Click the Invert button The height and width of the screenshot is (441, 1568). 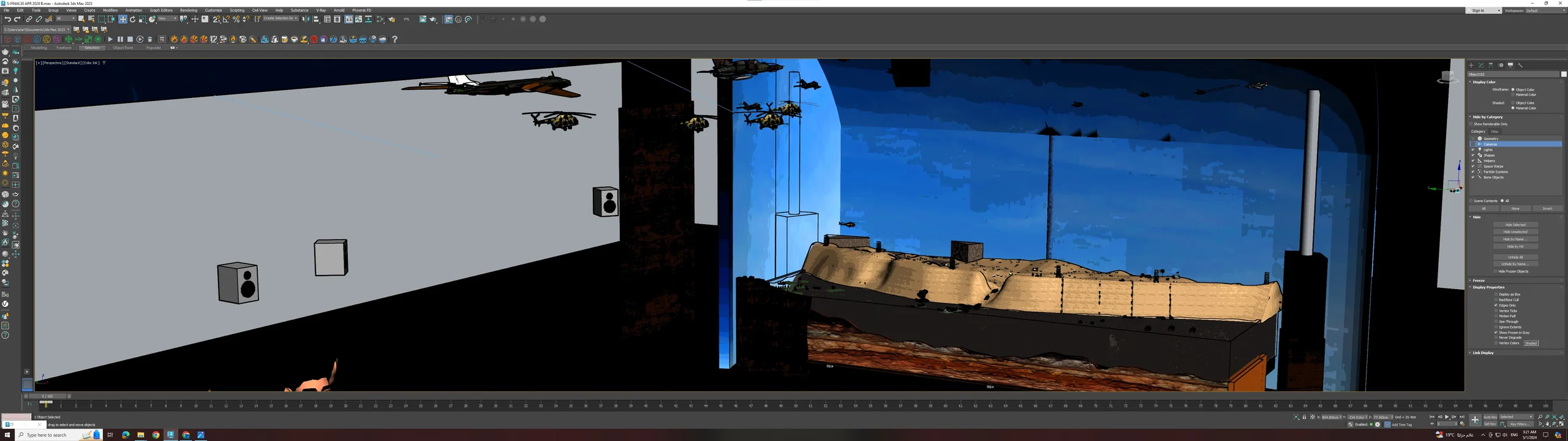pyautogui.click(x=1547, y=208)
